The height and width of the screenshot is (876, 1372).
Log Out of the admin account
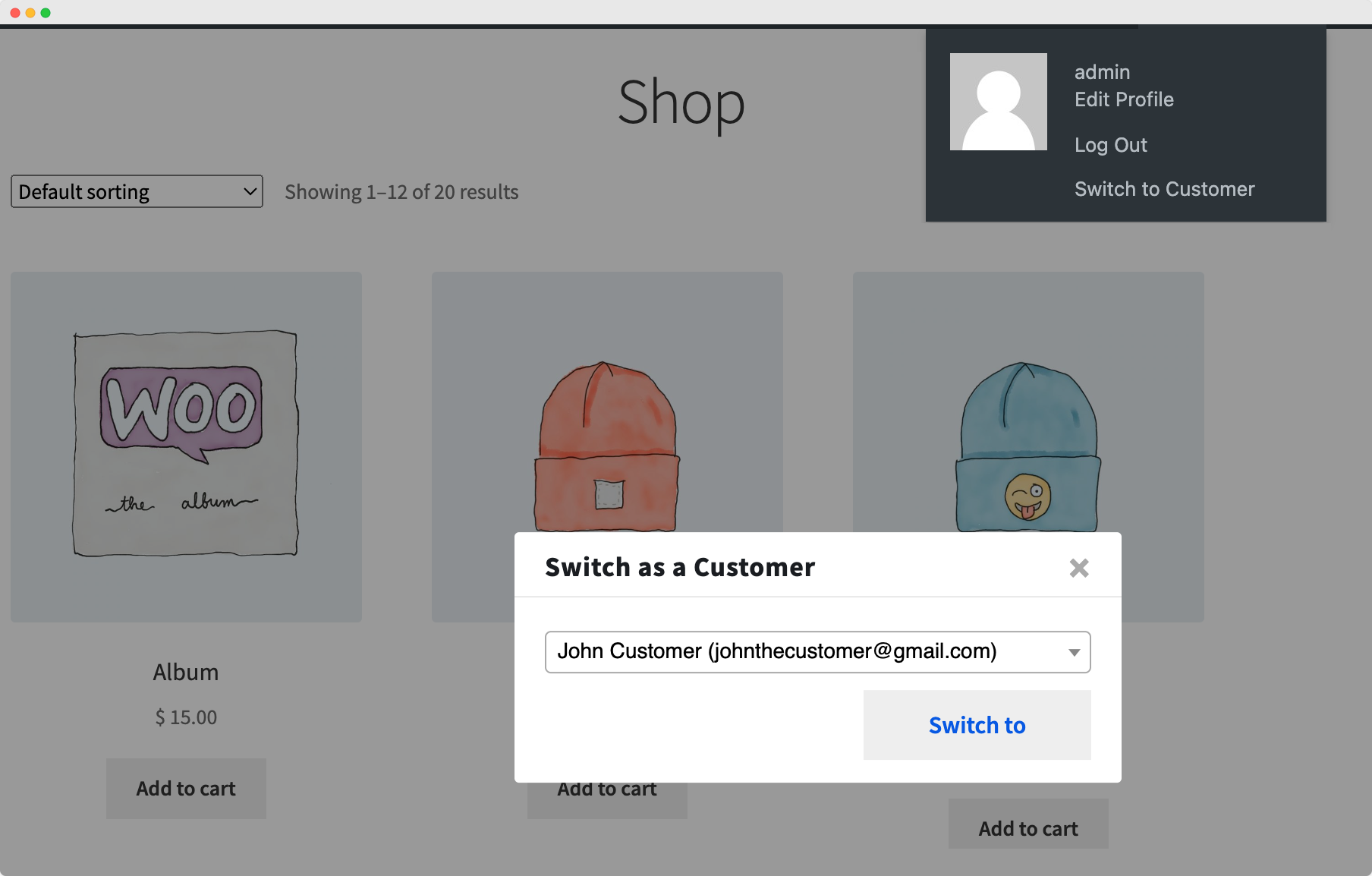[1110, 144]
